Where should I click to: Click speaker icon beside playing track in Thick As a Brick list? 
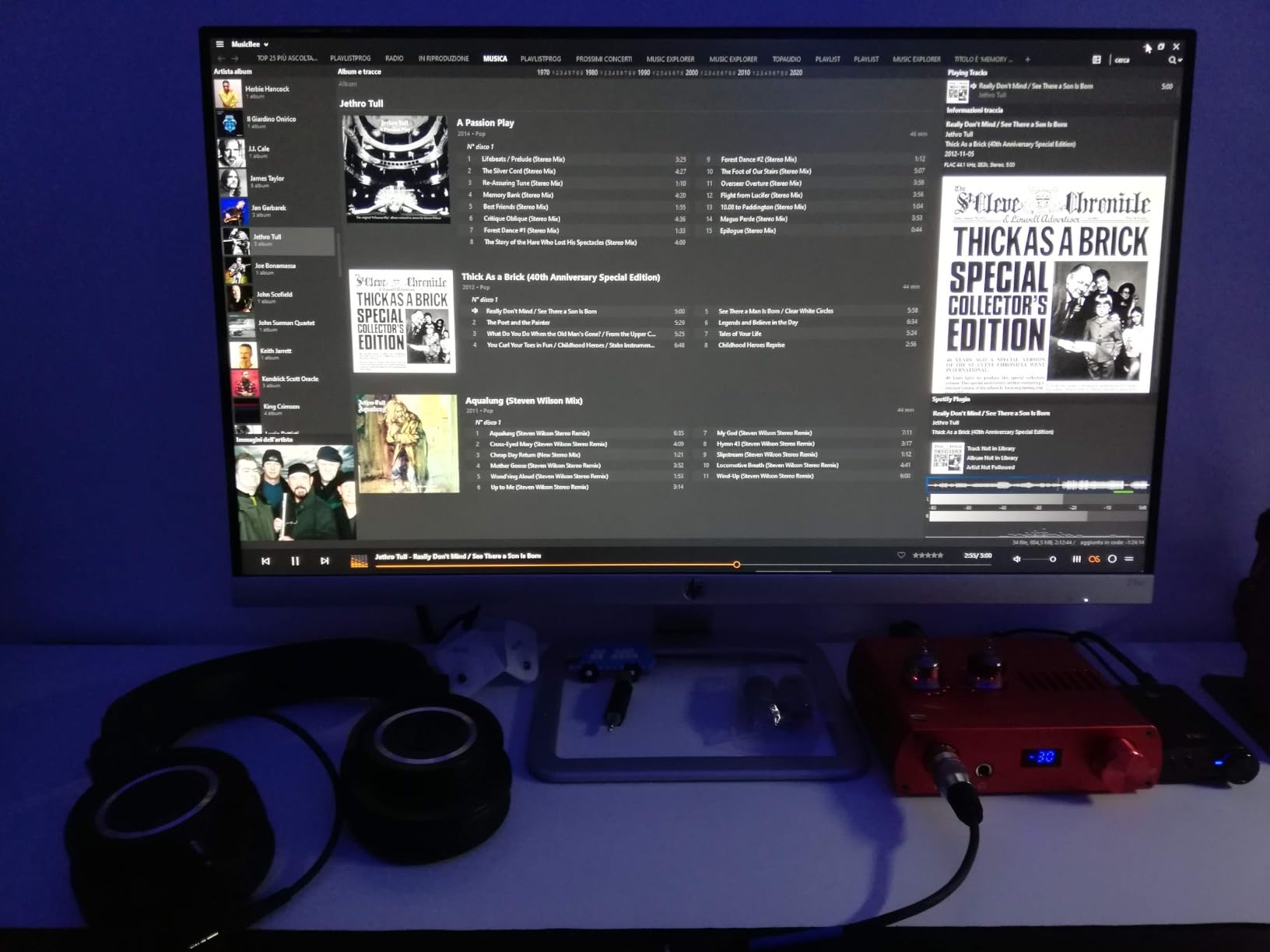tap(475, 311)
